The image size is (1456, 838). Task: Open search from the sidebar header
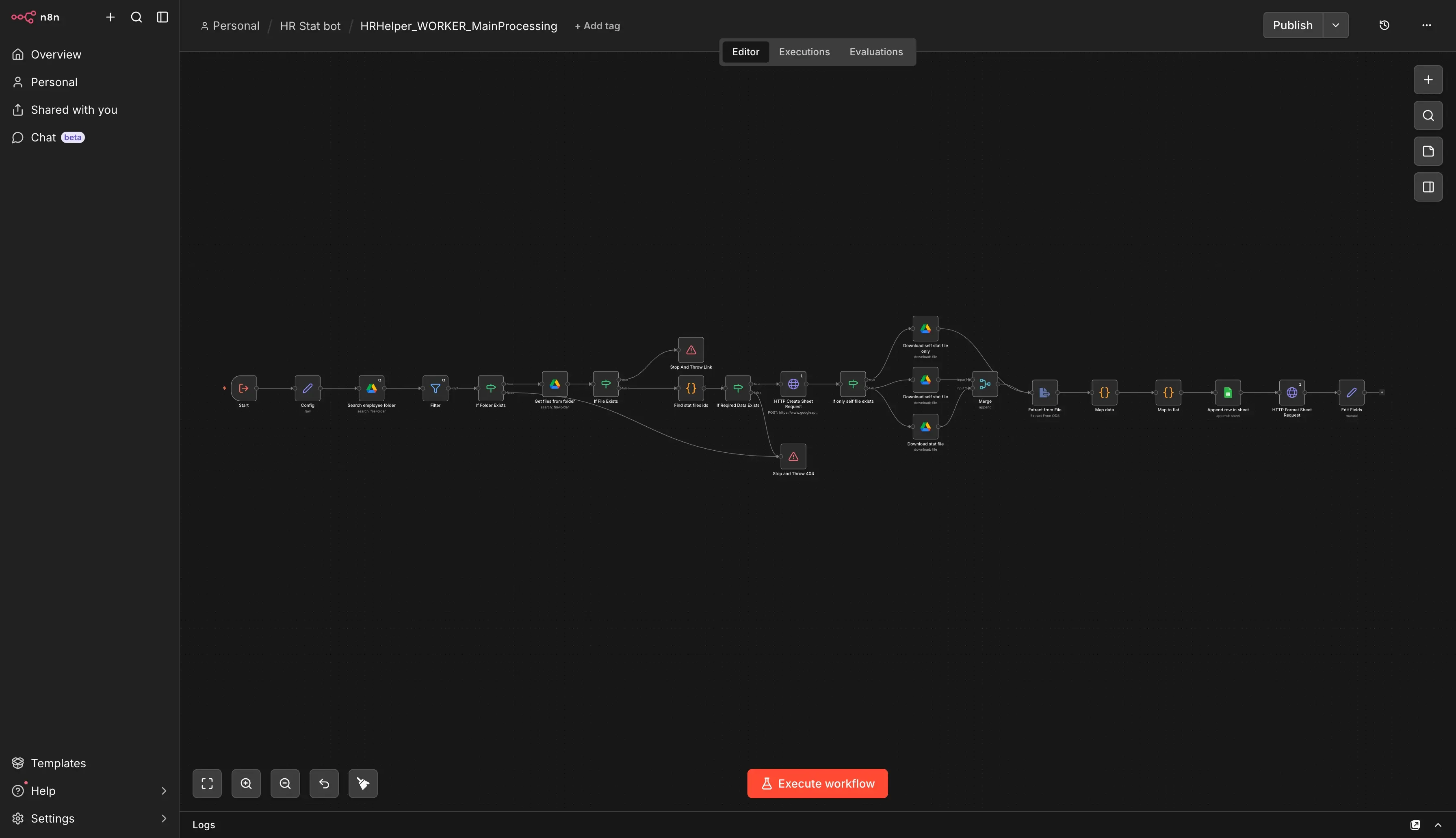(x=136, y=17)
